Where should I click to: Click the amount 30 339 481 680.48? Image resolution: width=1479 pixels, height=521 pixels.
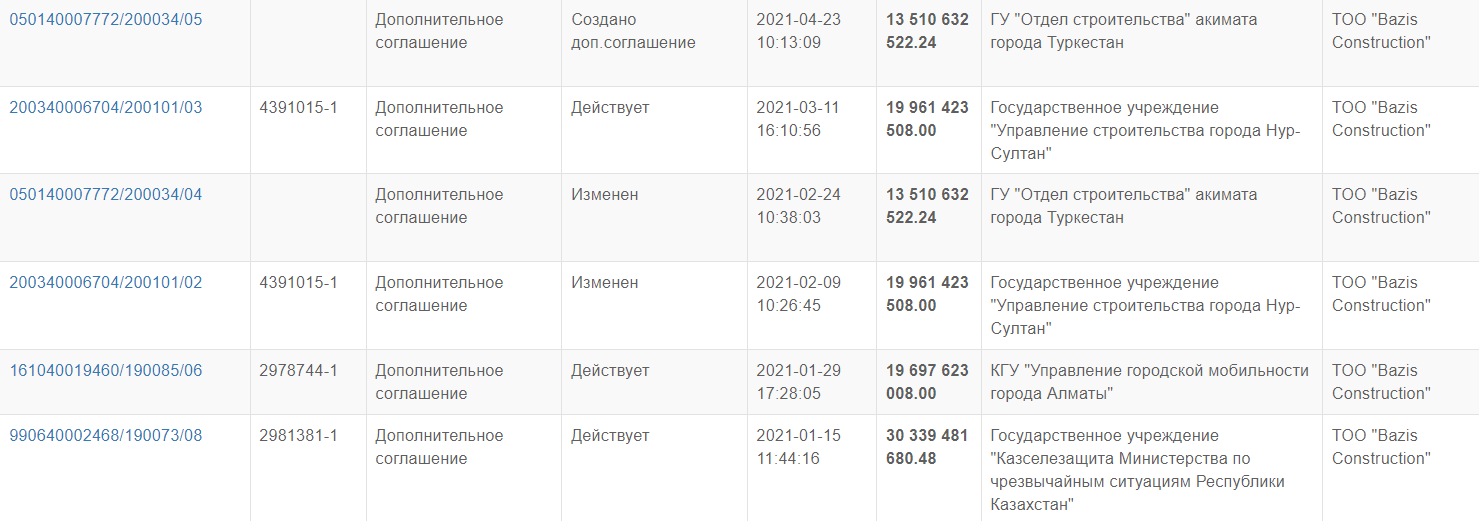[927, 447]
